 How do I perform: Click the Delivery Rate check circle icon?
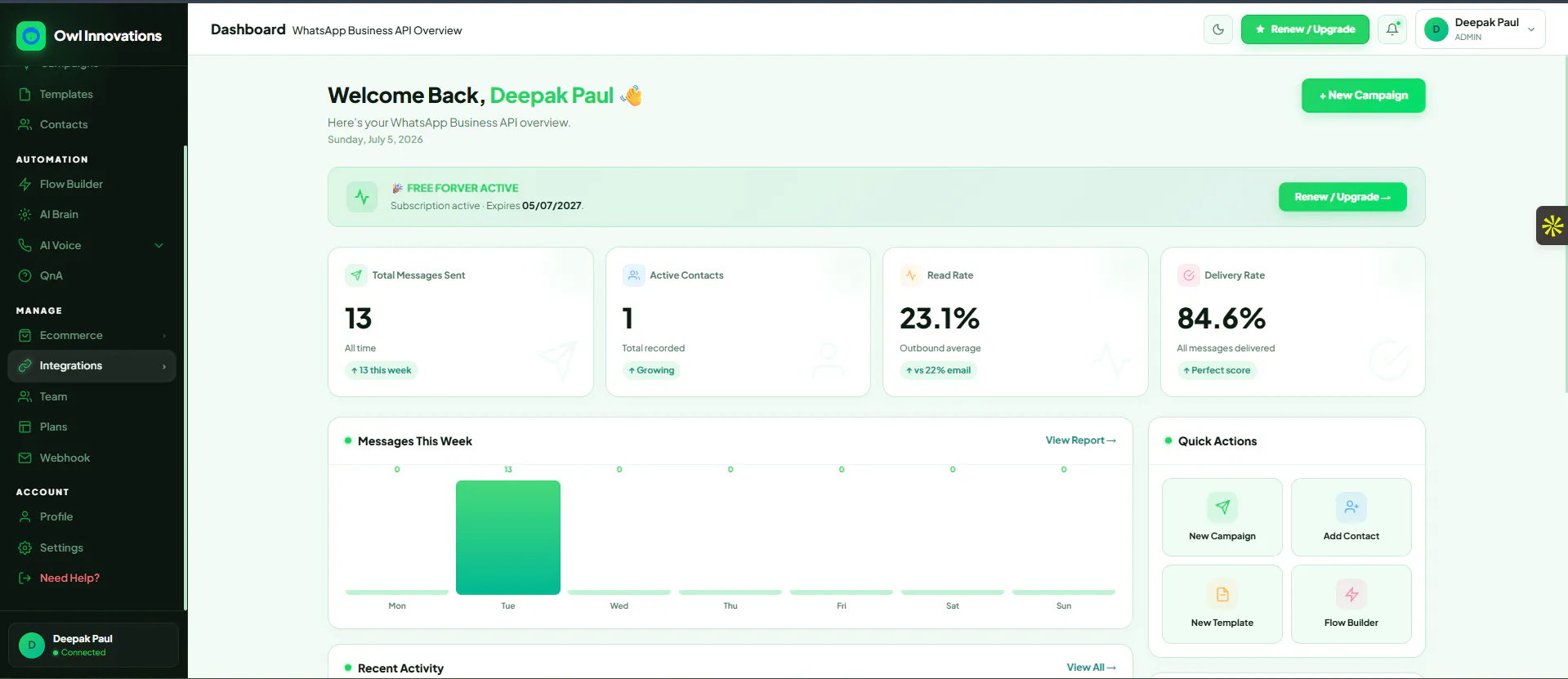coord(1188,275)
